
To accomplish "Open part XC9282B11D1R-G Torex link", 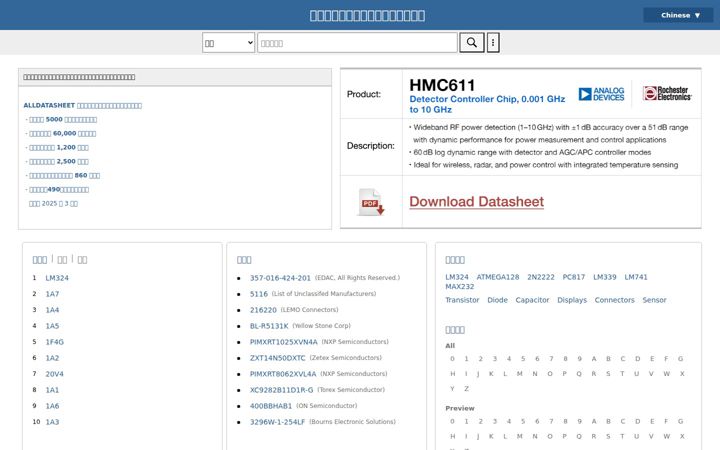I will pyautogui.click(x=281, y=390).
